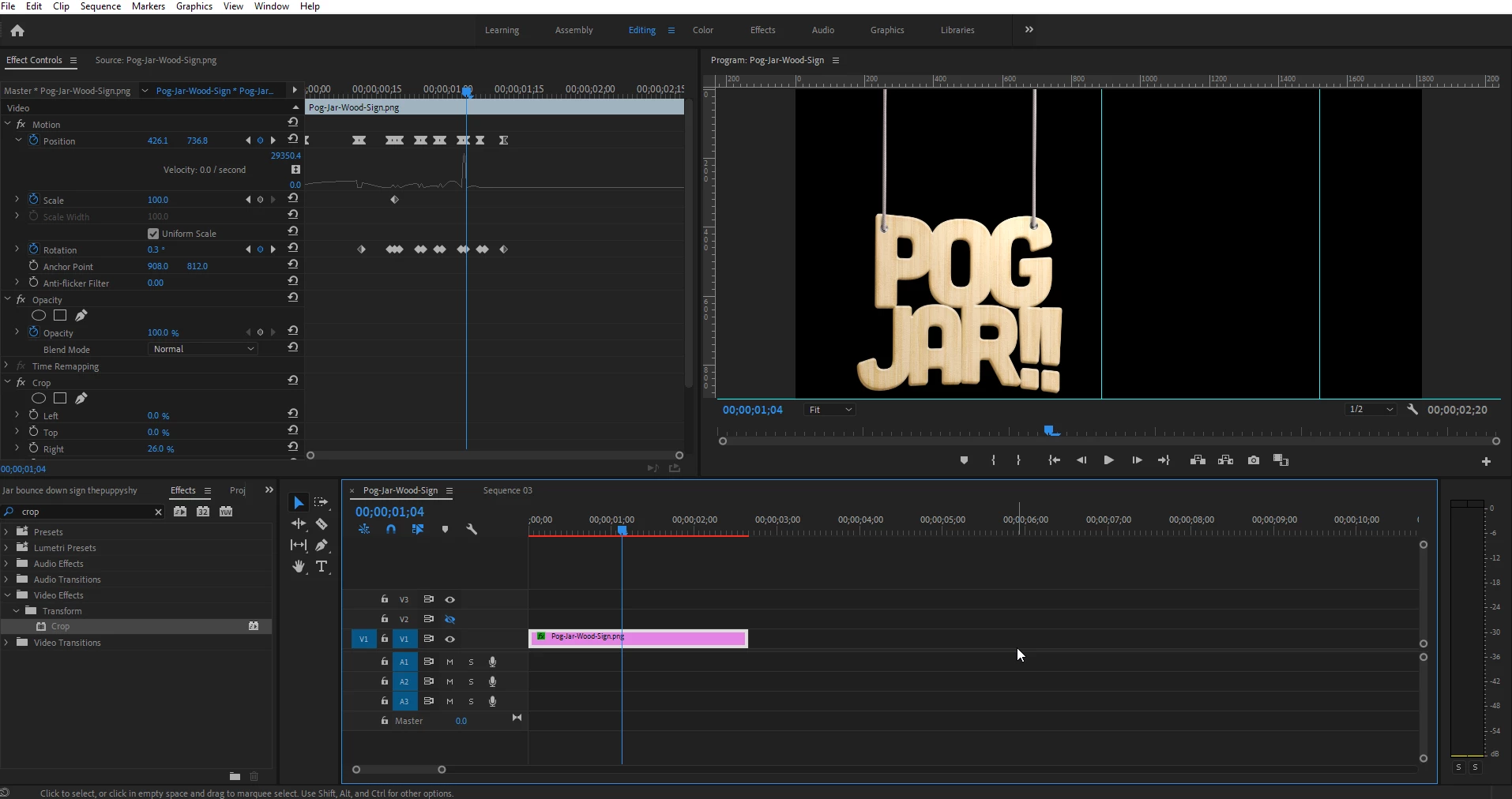Switch to the Audio workspace
The image size is (1512, 799).
tap(823, 30)
